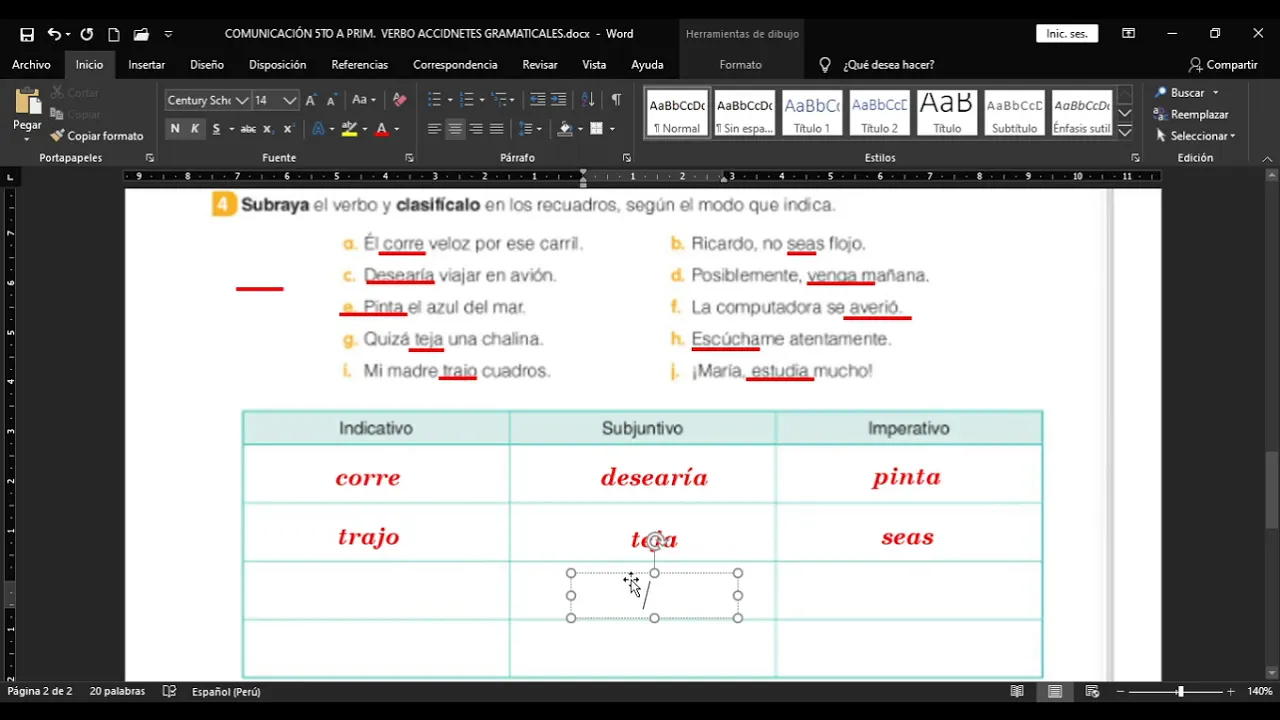
Task: Apply red font color swatch
Action: point(381,129)
